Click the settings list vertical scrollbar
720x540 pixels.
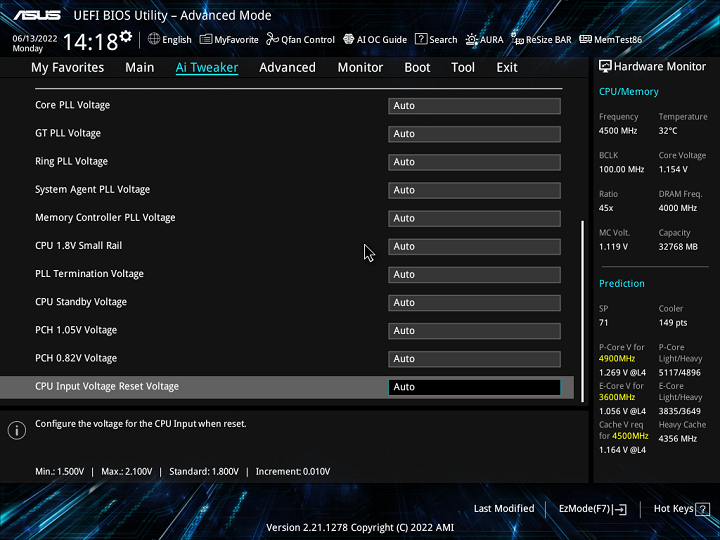582,300
